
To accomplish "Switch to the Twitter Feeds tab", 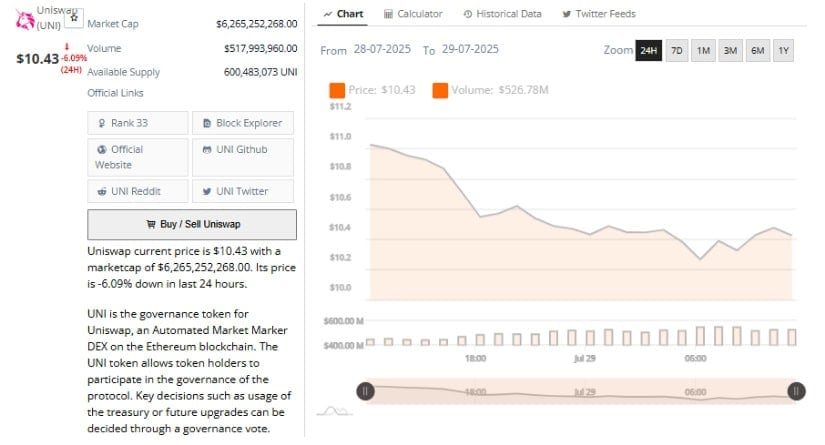I will coord(599,14).
